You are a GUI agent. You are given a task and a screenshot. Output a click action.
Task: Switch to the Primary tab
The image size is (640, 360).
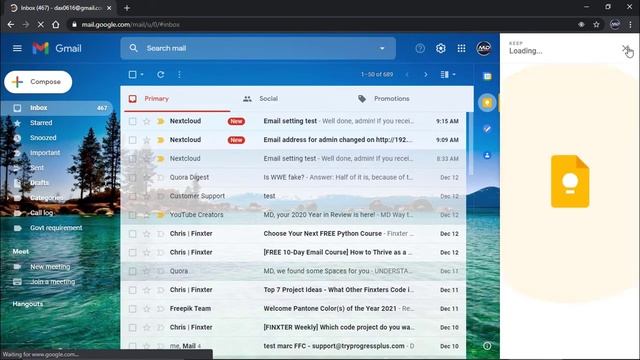pos(177,99)
